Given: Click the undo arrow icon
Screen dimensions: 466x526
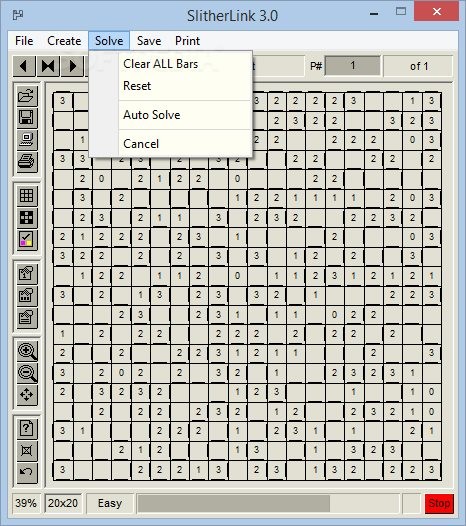Looking at the screenshot, I should pyautogui.click(x=27, y=472).
